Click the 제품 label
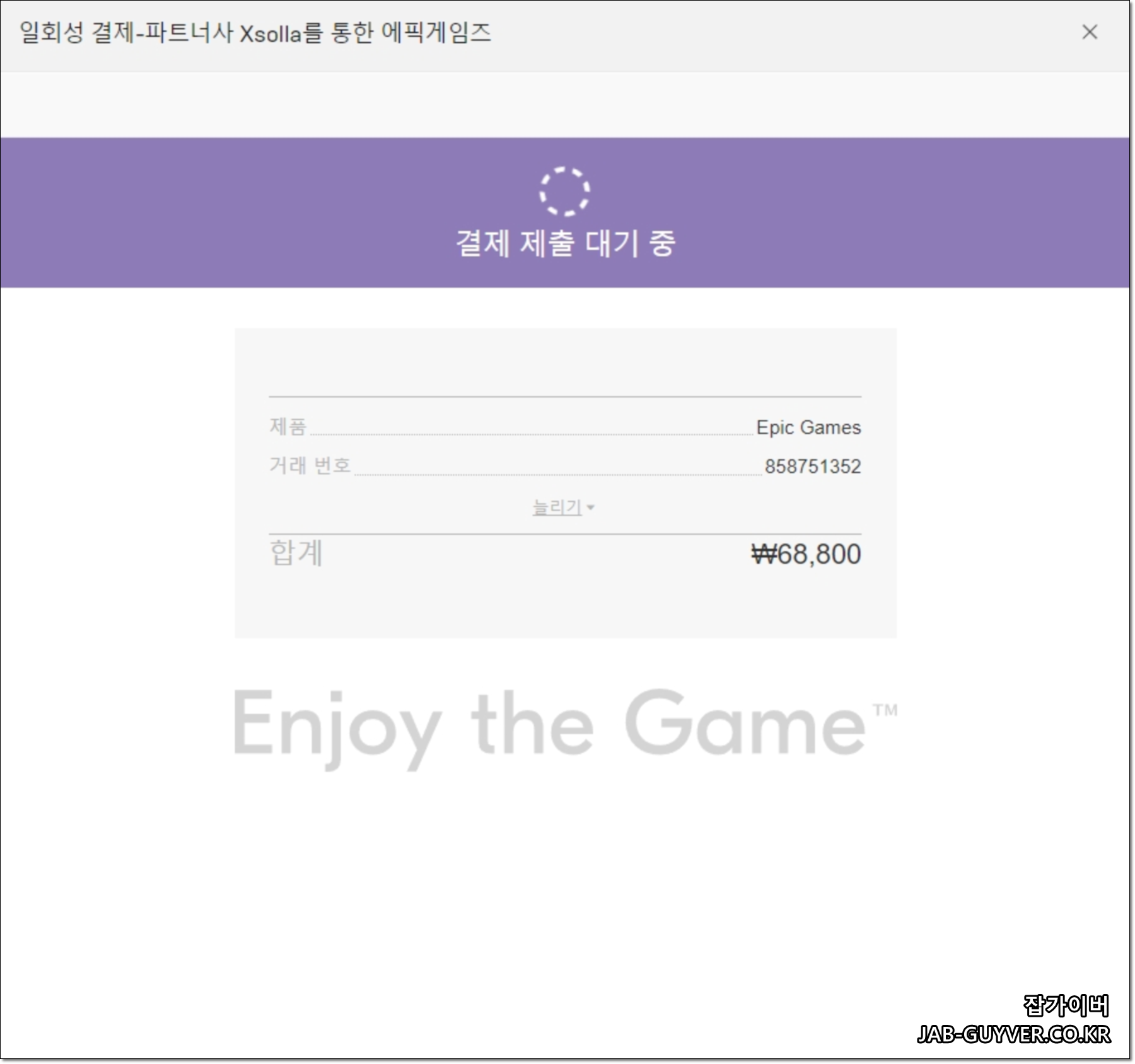Image resolution: width=1135 pixels, height=1064 pixels. [x=288, y=427]
